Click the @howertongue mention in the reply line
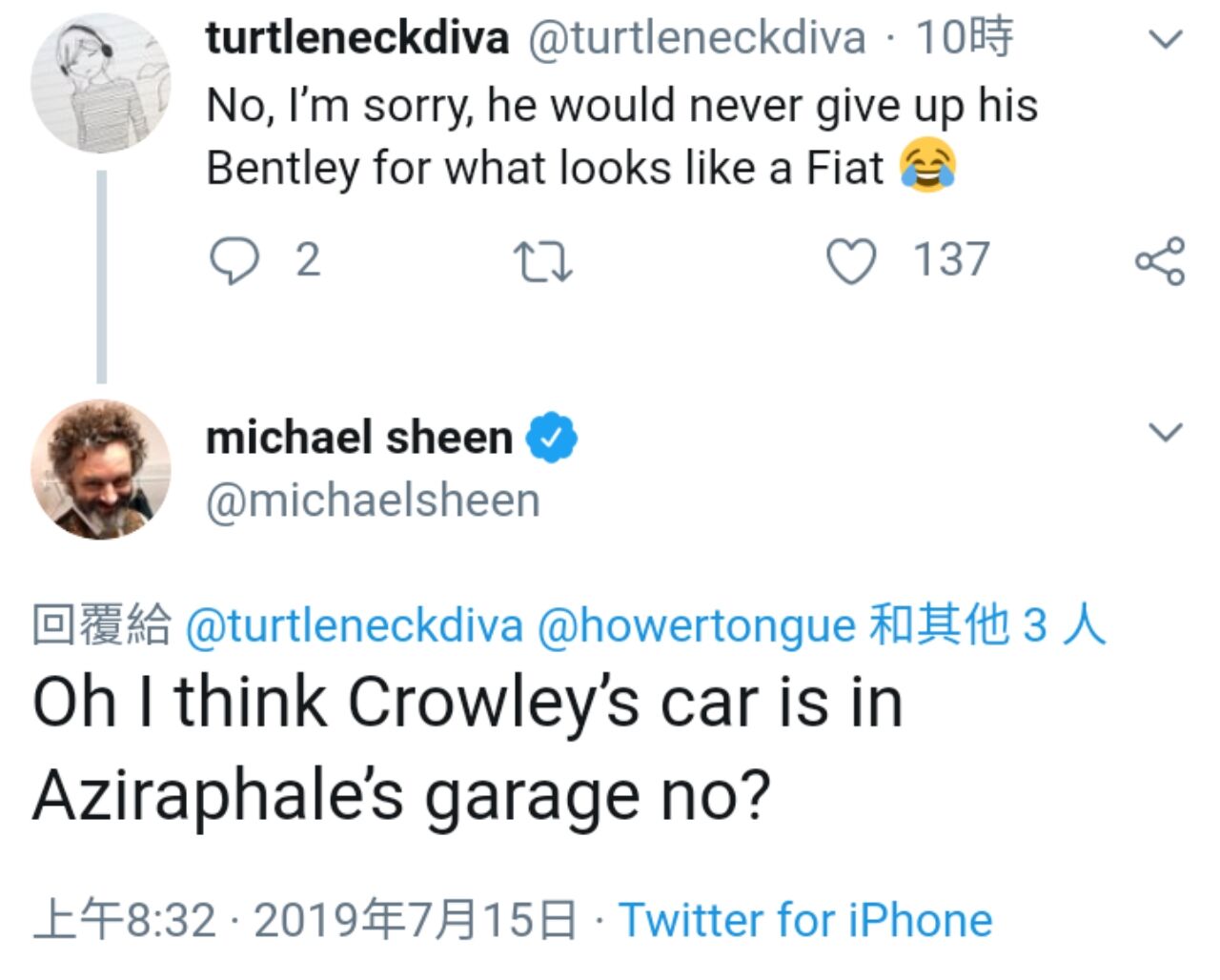The height and width of the screenshot is (980, 1220). click(x=697, y=626)
